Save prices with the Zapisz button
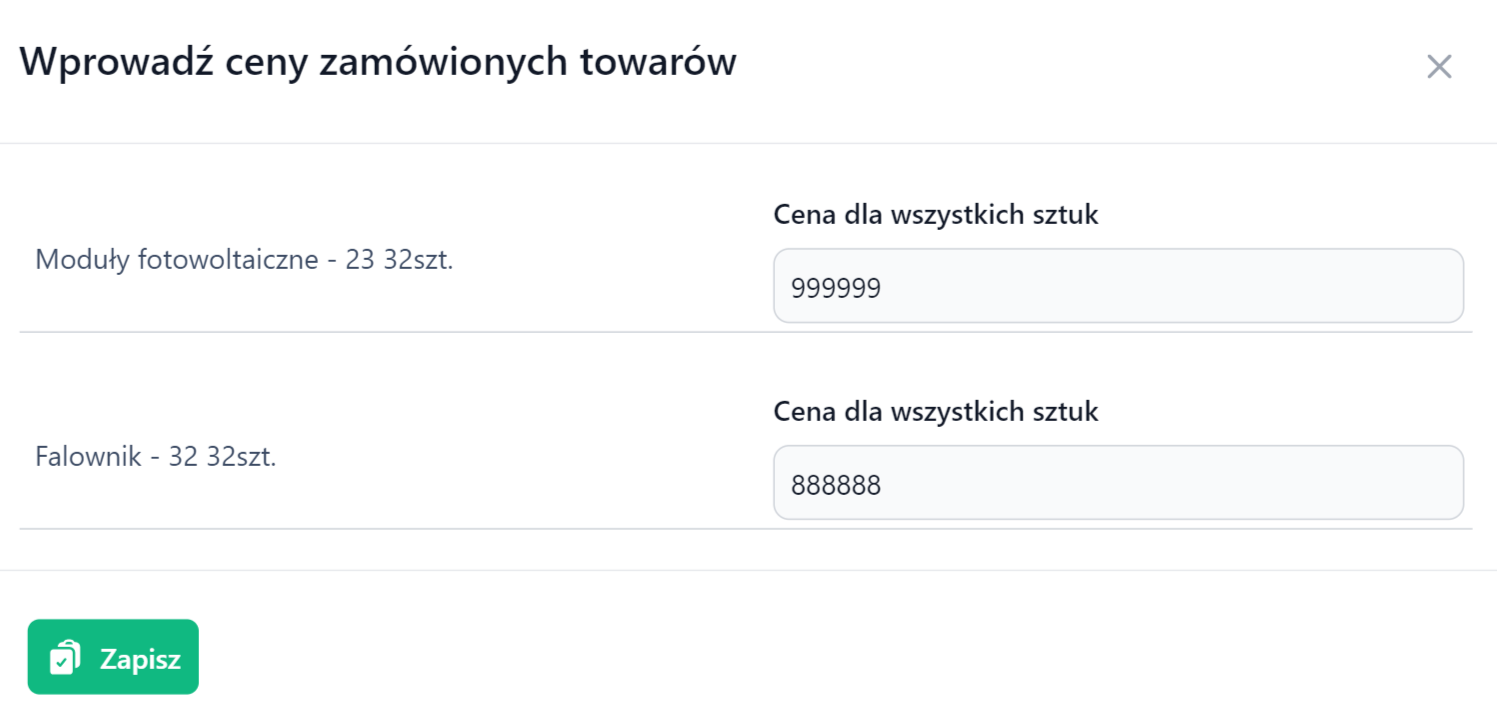Viewport: 1497px width, 716px height. click(113, 657)
